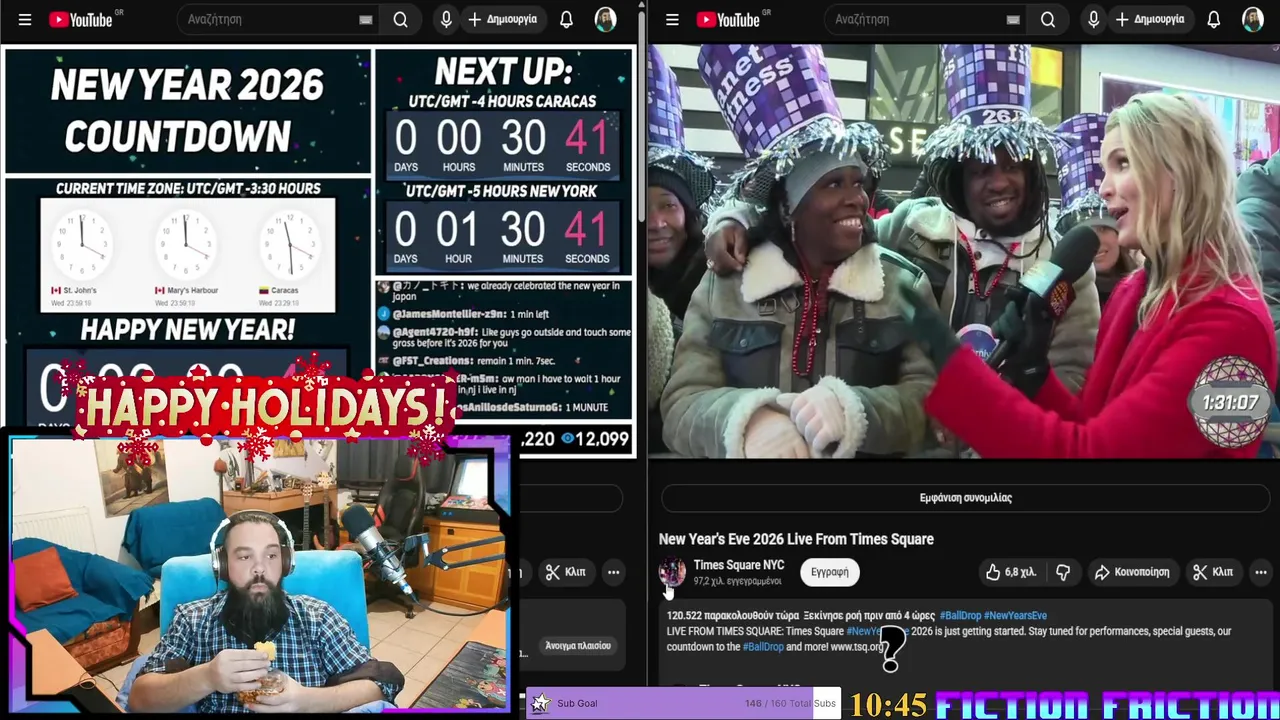
Task: Click Δημιουργία create button in right window
Action: click(1150, 19)
